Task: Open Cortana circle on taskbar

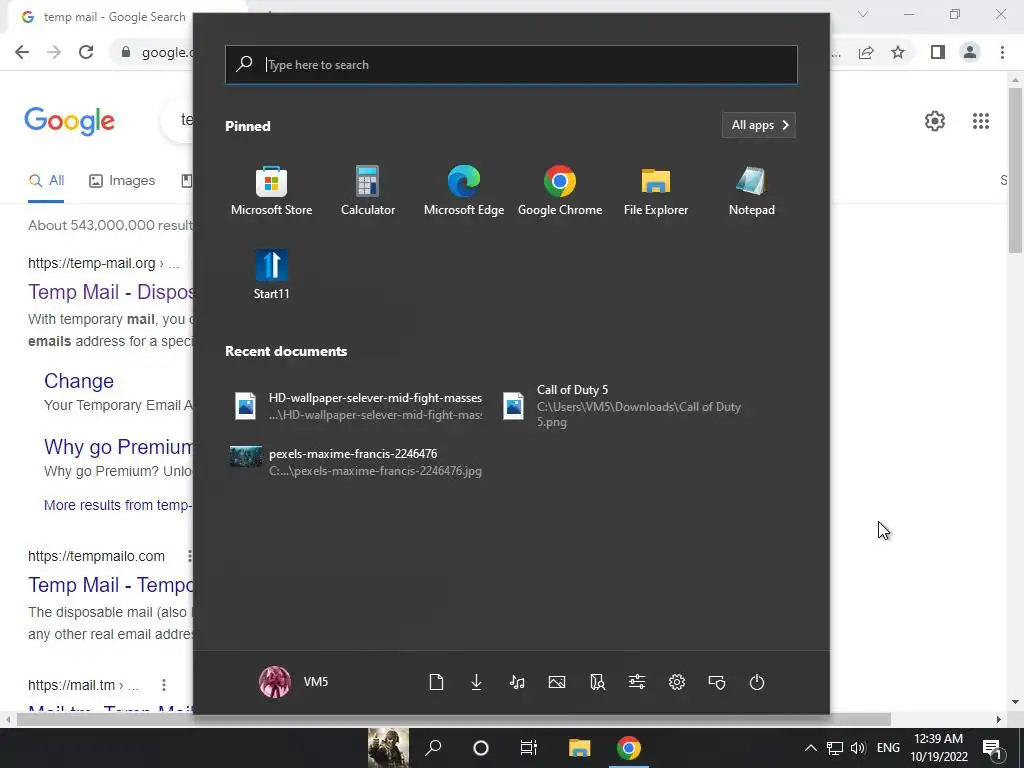Action: 481,748
